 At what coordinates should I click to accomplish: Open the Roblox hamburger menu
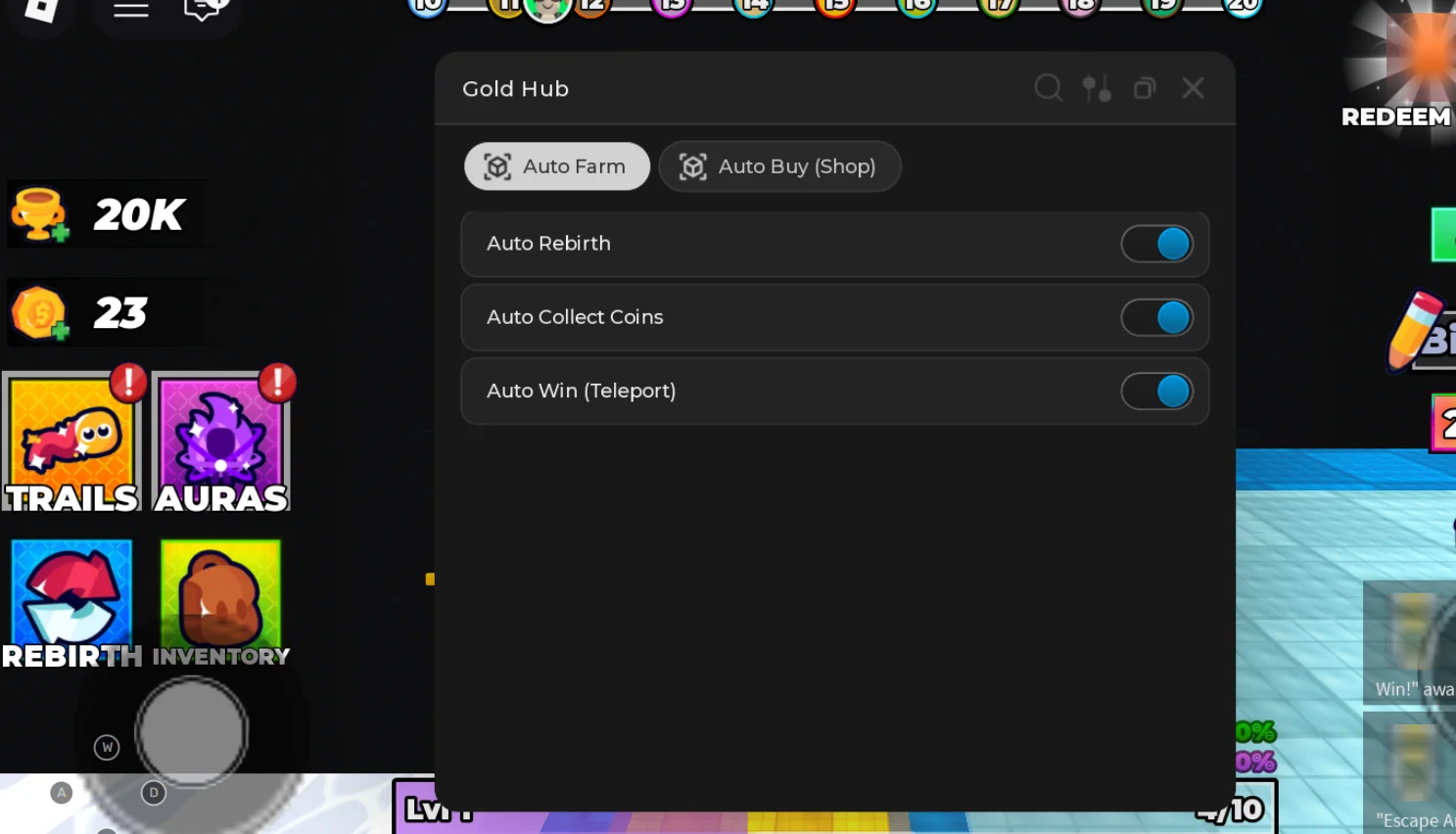[131, 9]
